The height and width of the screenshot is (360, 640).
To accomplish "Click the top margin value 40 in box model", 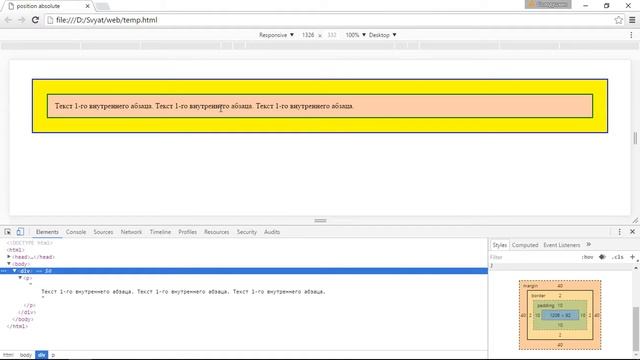I will coord(560,286).
